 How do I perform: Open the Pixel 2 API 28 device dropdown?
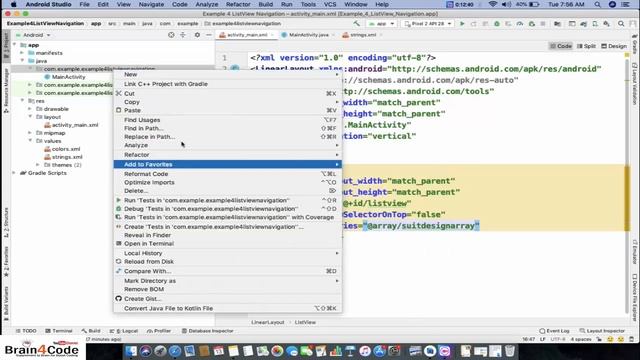pos(427,24)
